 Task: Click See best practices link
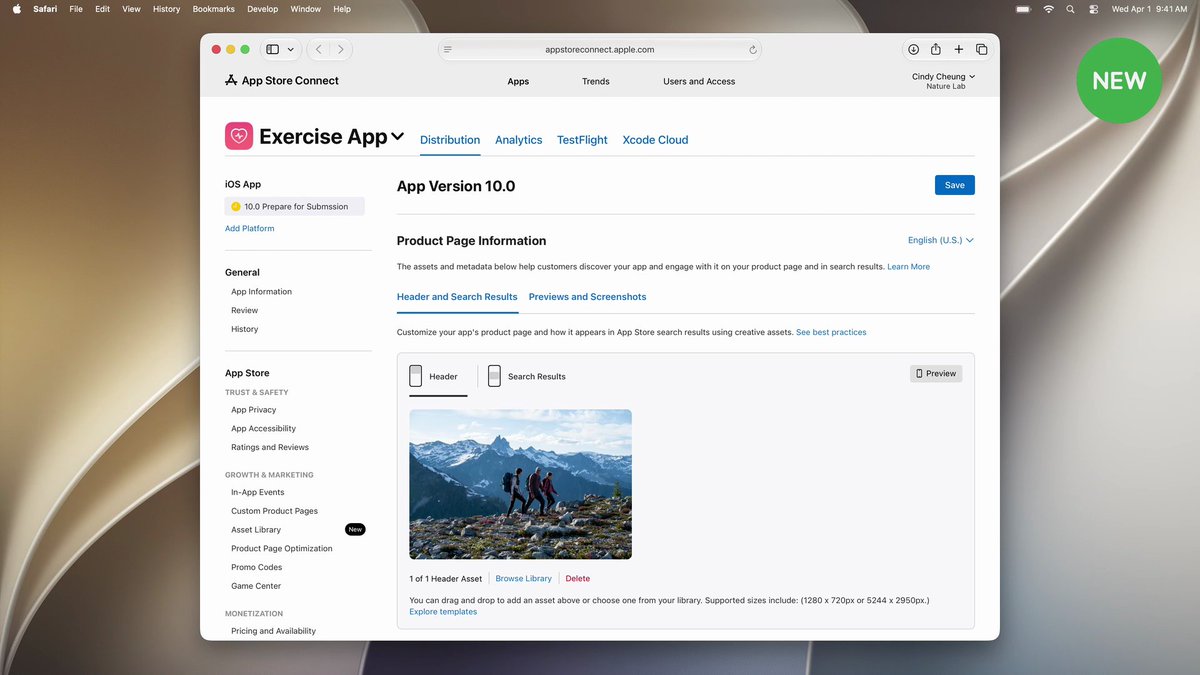point(831,332)
